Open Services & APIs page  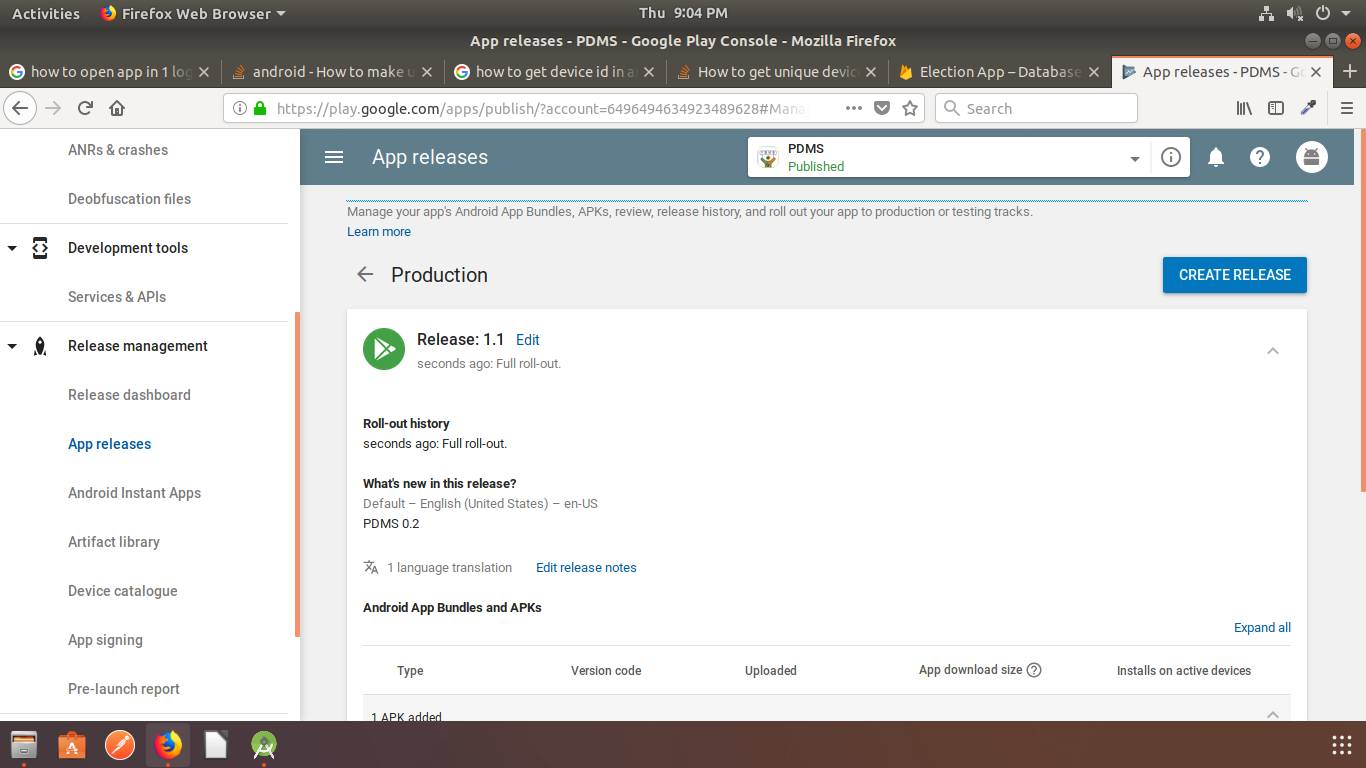tap(117, 297)
